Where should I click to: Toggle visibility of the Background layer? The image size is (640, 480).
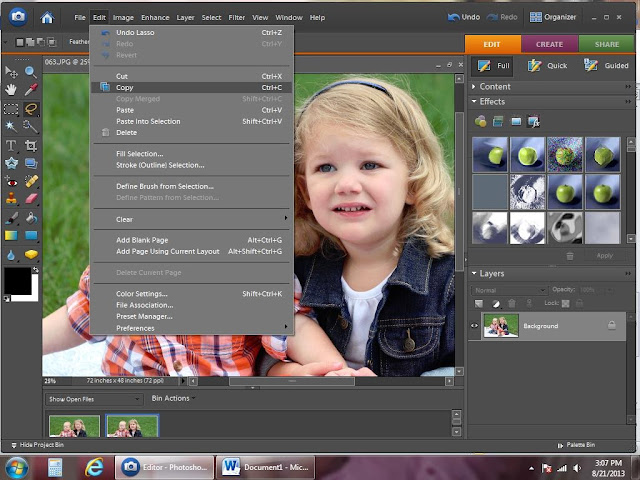(475, 326)
